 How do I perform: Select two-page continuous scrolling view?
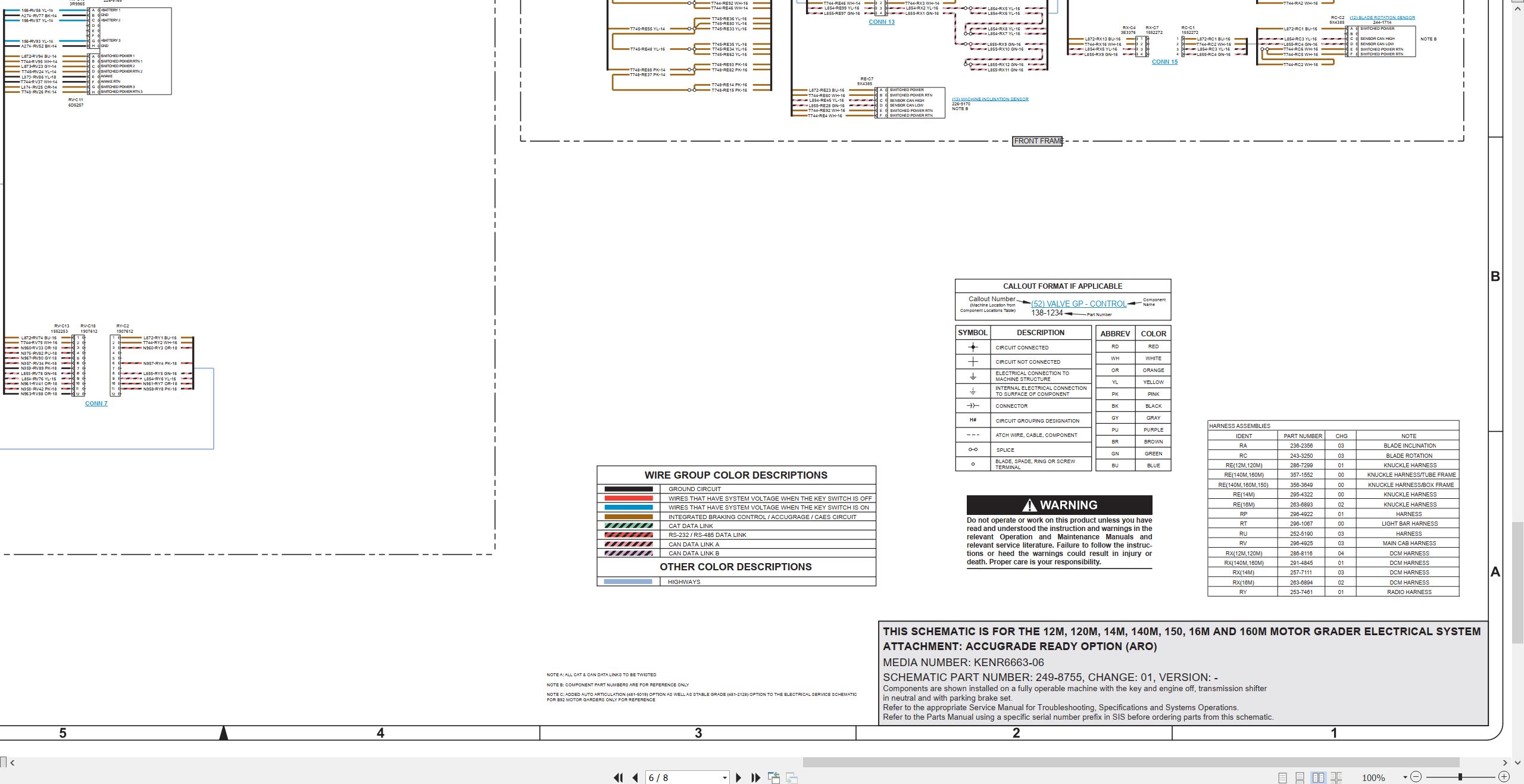(x=1336, y=777)
